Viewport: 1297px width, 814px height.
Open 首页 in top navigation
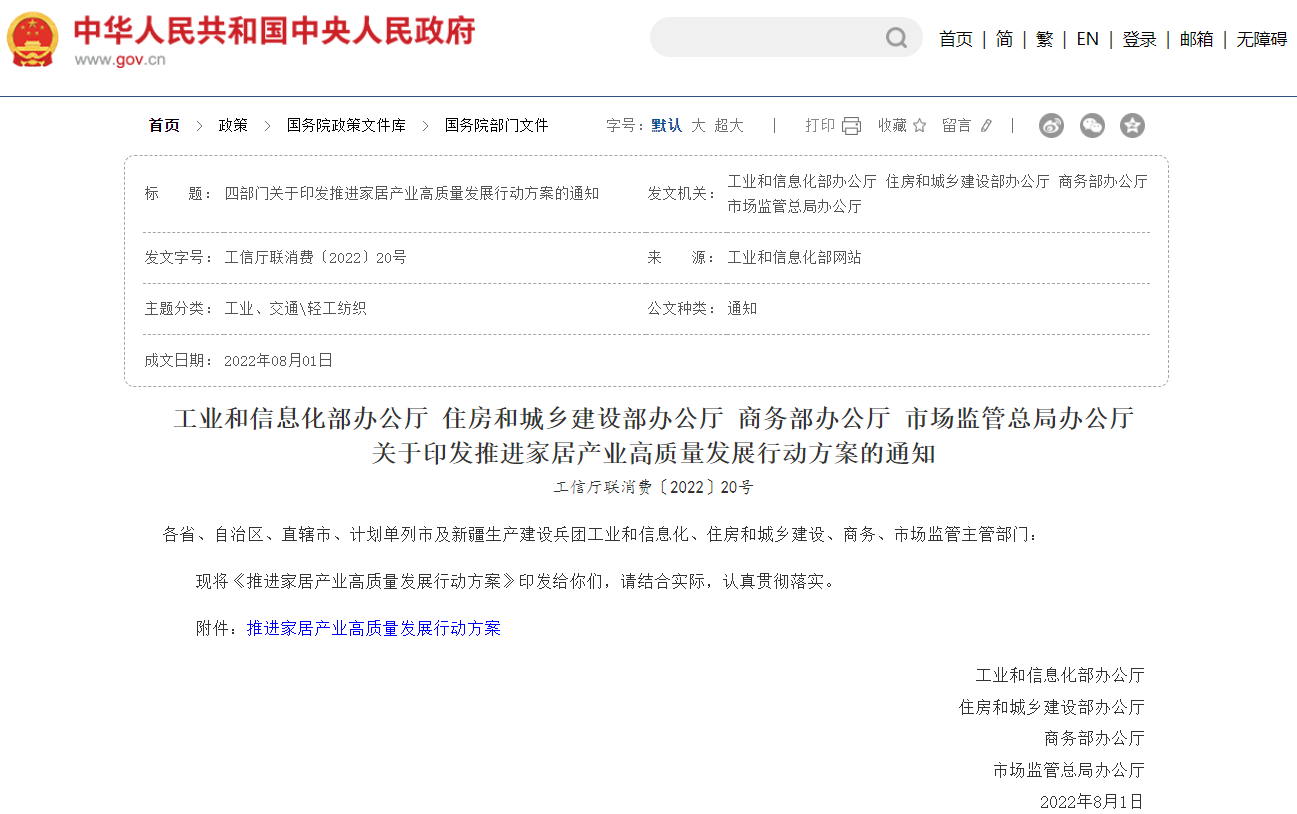pyautogui.click(x=956, y=39)
